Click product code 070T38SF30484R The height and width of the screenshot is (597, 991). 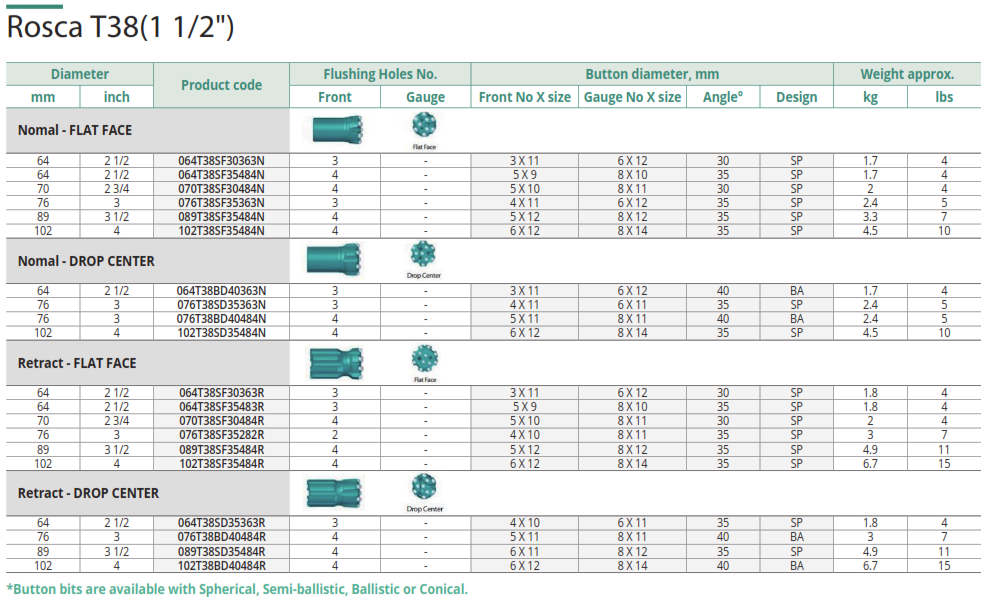tap(221, 421)
